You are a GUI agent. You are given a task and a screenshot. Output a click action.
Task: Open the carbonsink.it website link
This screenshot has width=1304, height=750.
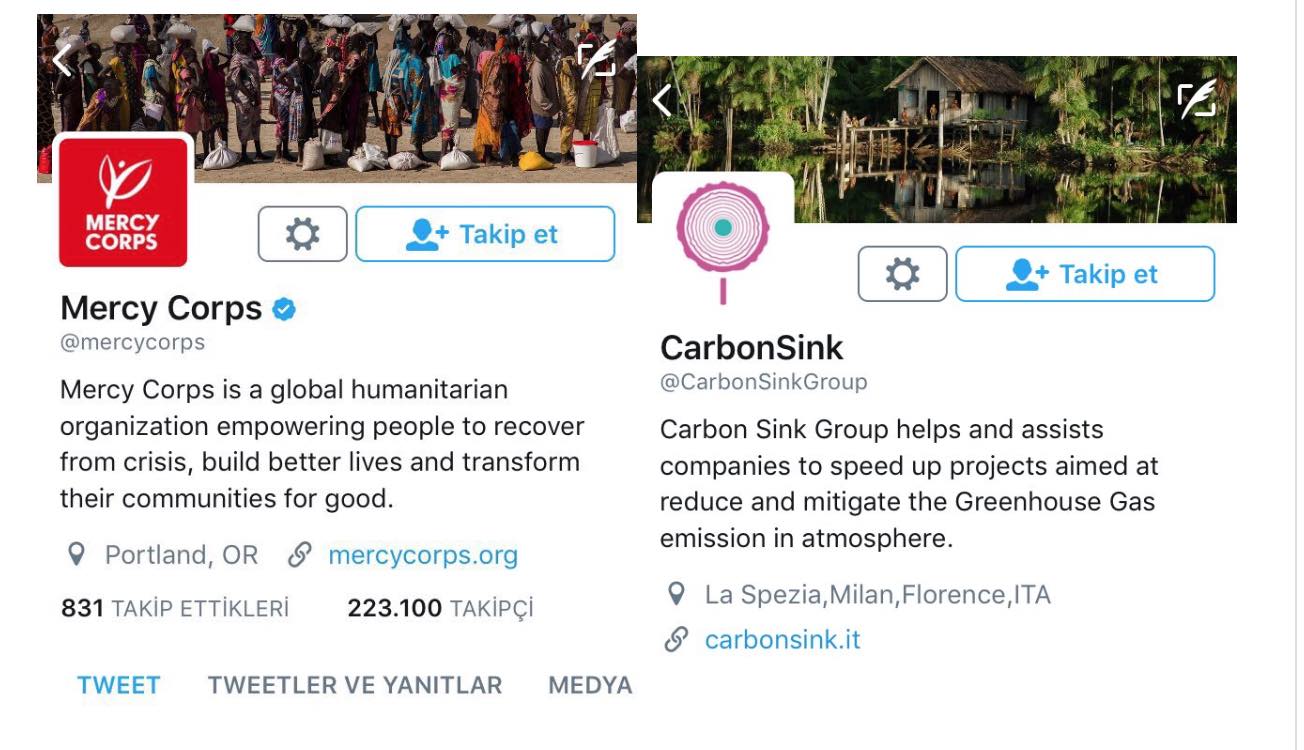[782, 640]
